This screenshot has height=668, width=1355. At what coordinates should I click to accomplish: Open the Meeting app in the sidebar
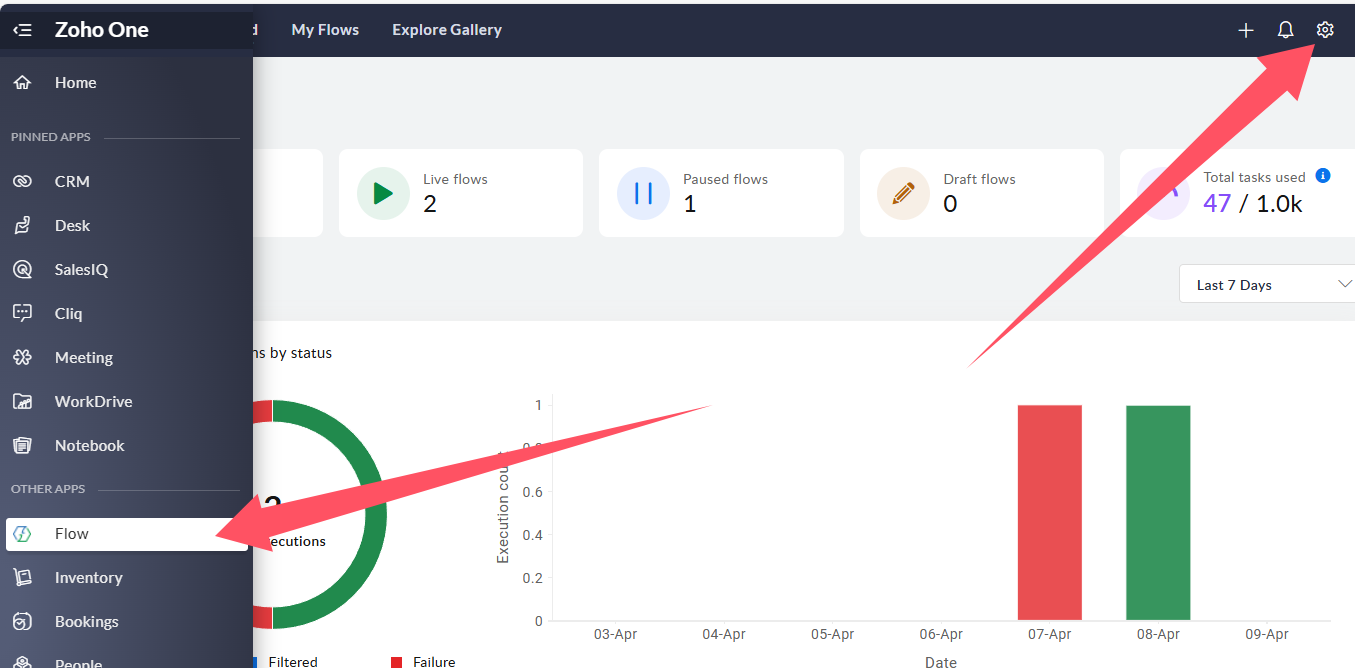coord(126,357)
